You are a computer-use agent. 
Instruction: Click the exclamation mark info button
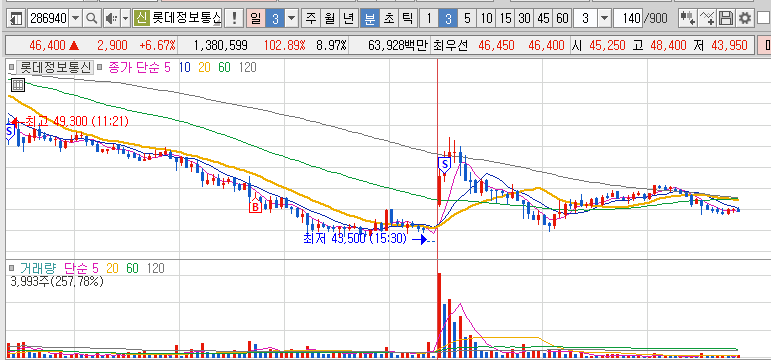[235, 19]
